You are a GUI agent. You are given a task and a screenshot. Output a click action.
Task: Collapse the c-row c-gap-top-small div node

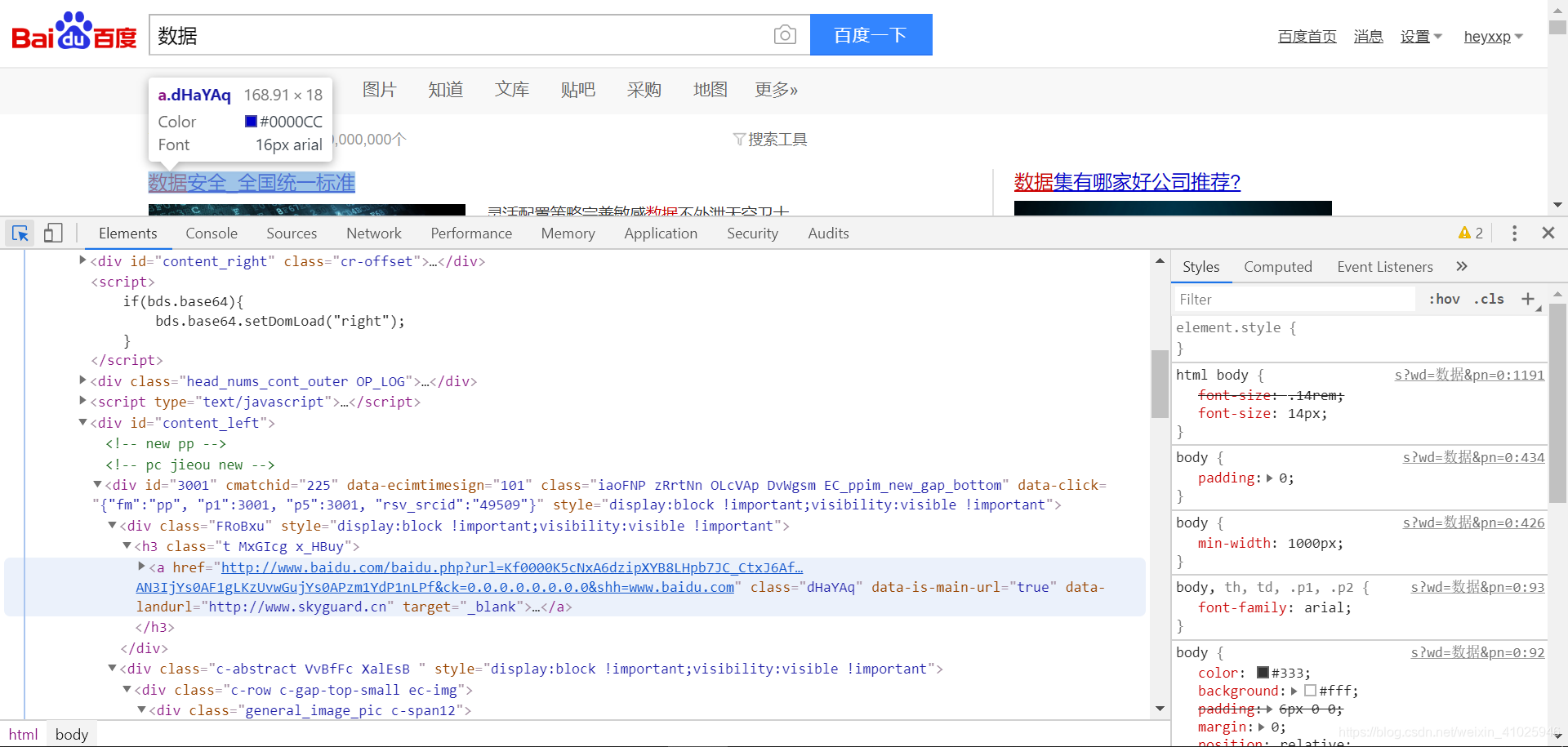point(127,689)
